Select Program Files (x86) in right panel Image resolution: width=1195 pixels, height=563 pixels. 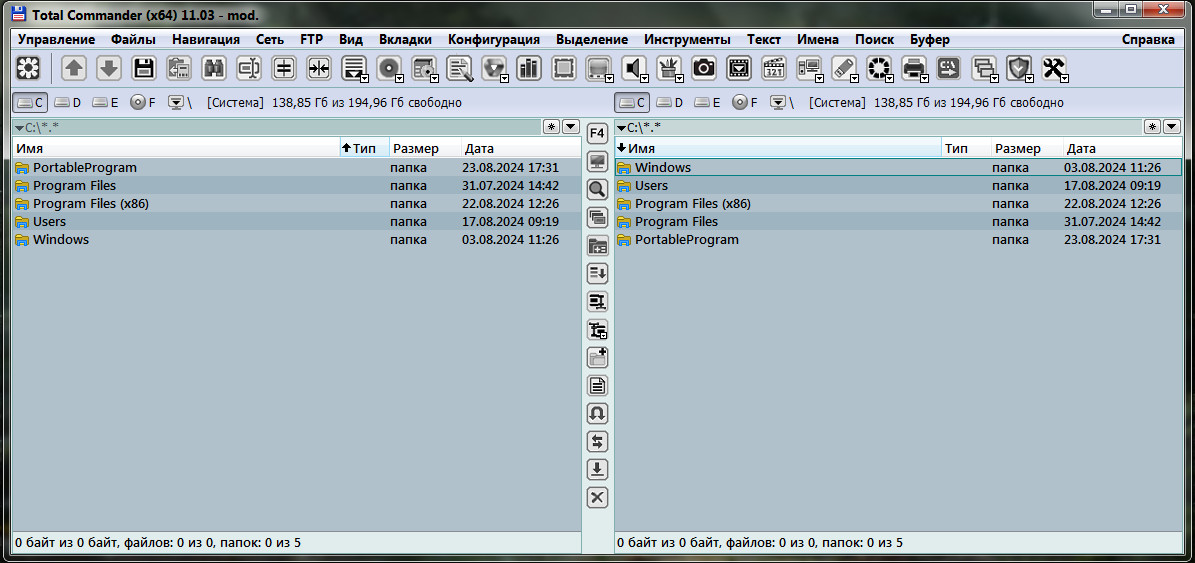click(899, 203)
